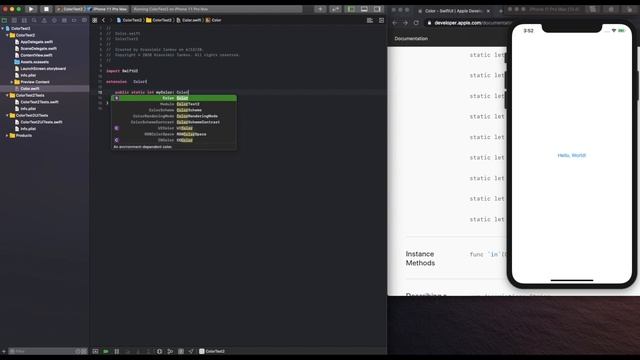The height and width of the screenshot is (360, 640).
Task: Click the pause execution icon in debug bar
Action: point(117,351)
